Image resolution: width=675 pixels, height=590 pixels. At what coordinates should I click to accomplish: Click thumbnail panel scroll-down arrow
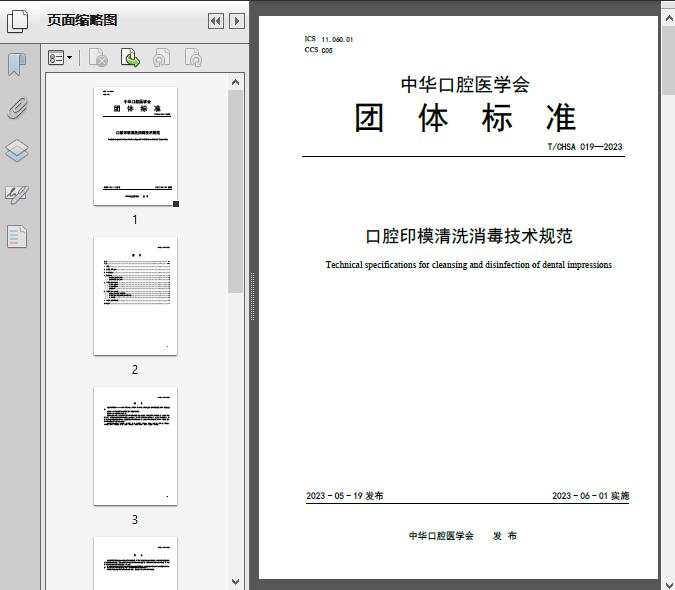point(235,582)
